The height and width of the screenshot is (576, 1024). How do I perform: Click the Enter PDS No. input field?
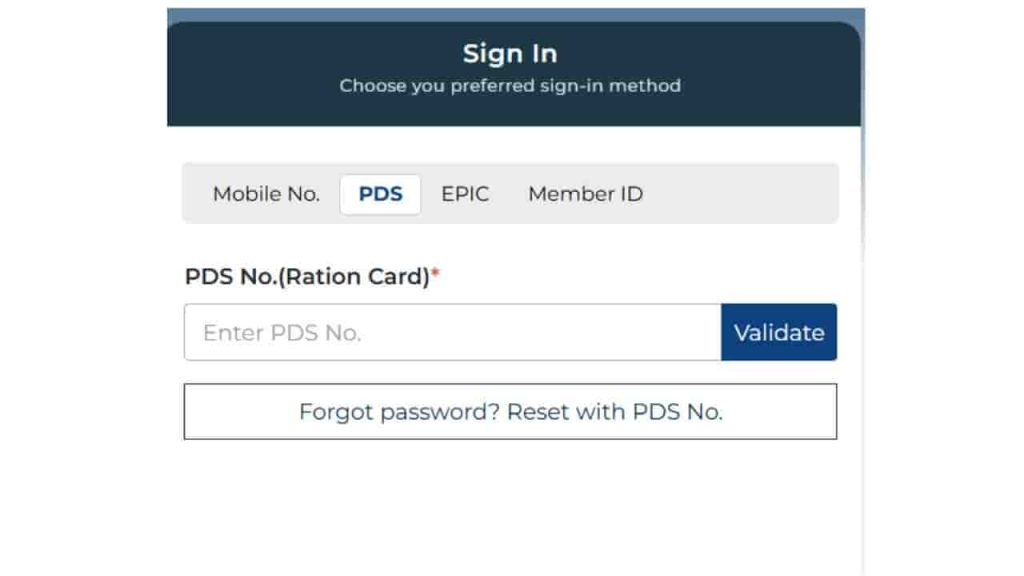452,332
